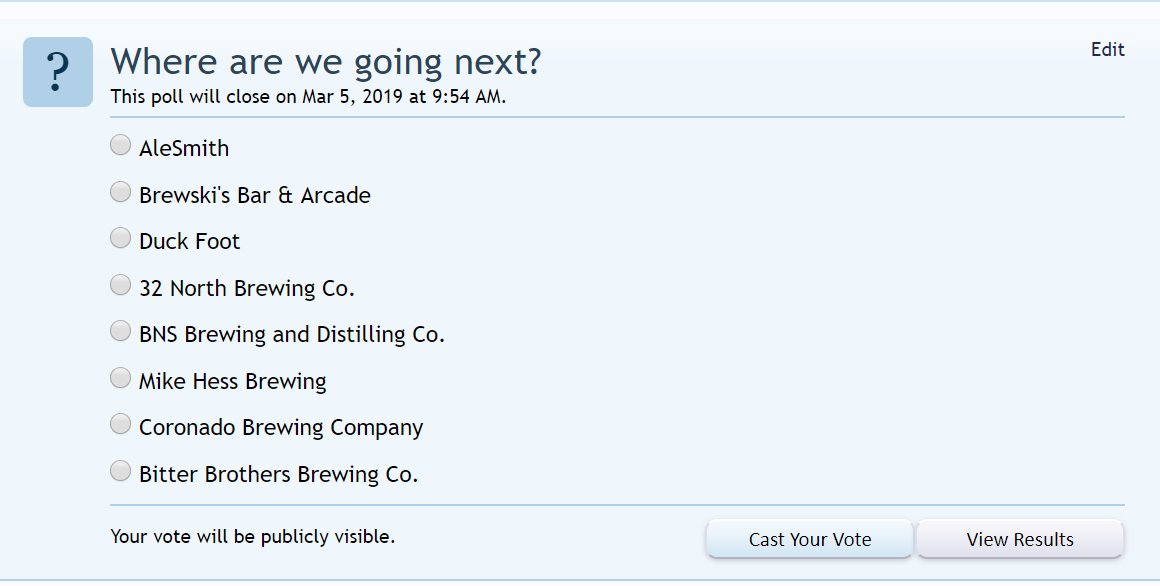Click the poll closing date text

[308, 97]
